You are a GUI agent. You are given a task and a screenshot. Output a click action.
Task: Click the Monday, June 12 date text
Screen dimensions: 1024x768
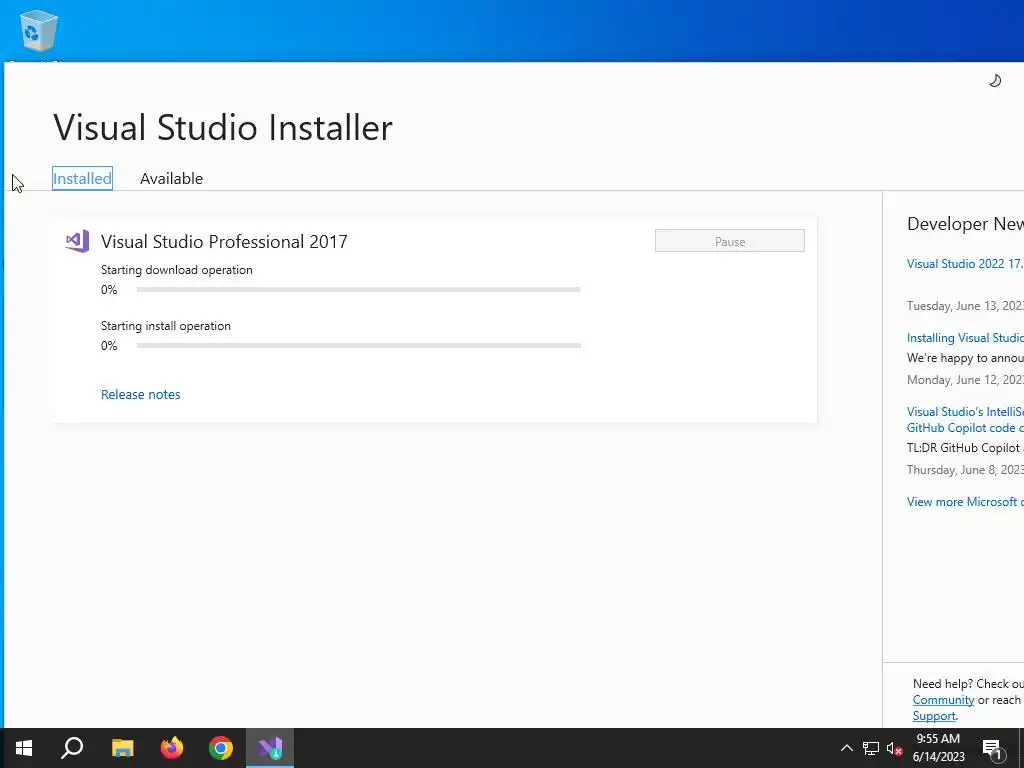[965, 379]
